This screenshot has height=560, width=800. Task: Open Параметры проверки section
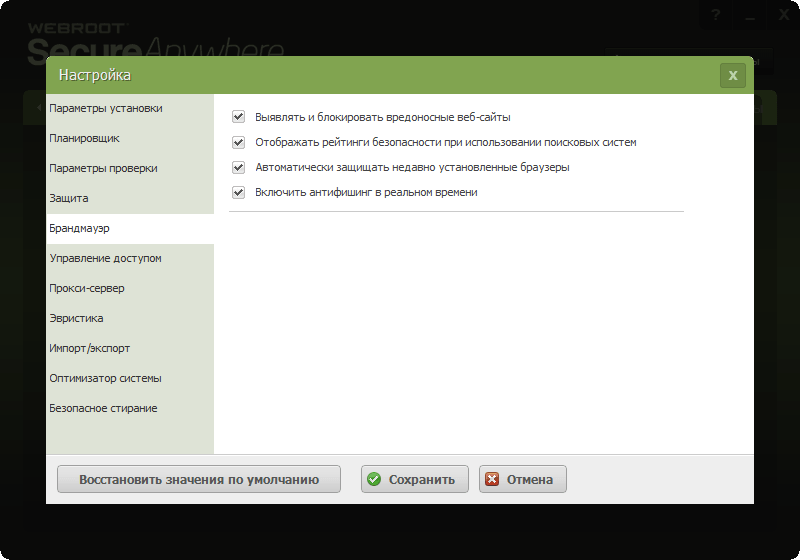(x=130, y=168)
